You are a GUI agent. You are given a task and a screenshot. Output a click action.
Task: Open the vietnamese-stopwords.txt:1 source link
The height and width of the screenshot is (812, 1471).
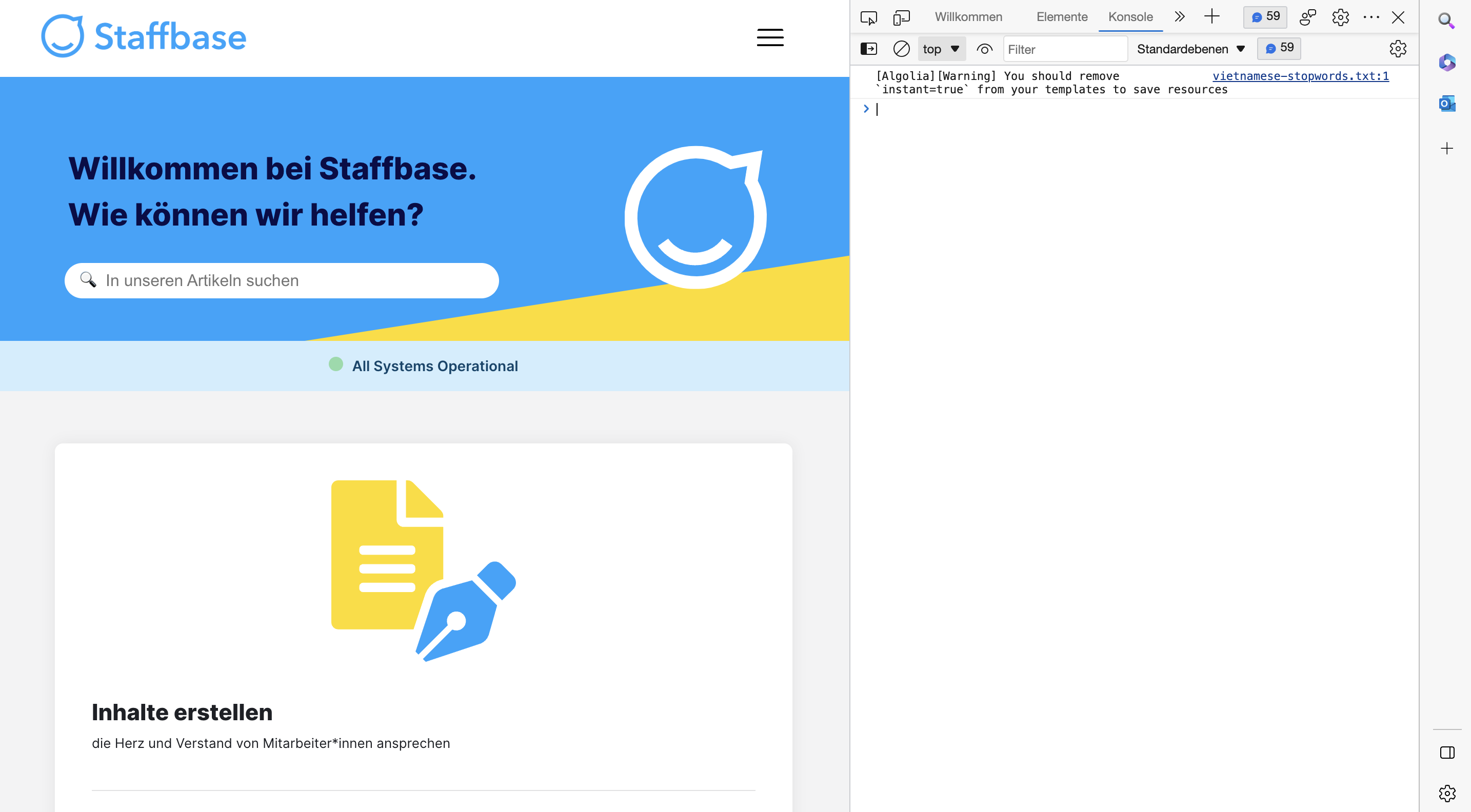(x=1300, y=76)
